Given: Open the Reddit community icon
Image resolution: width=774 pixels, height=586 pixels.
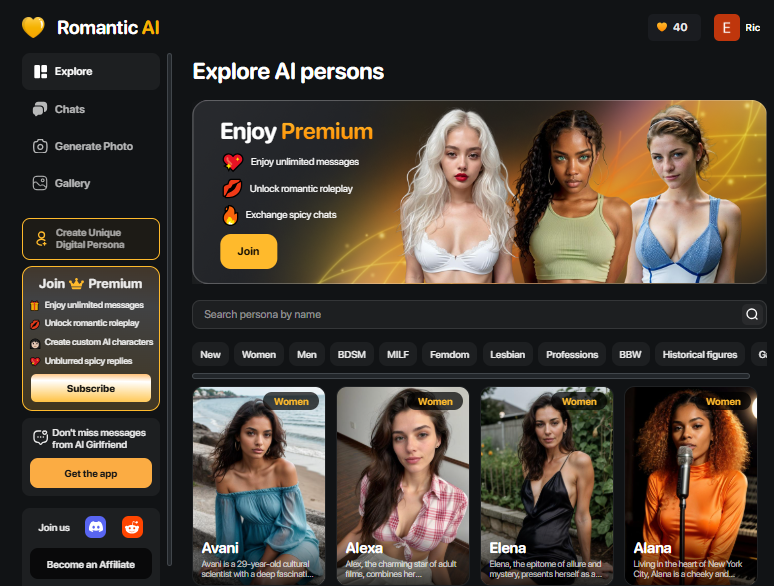Looking at the screenshot, I should click(132, 527).
